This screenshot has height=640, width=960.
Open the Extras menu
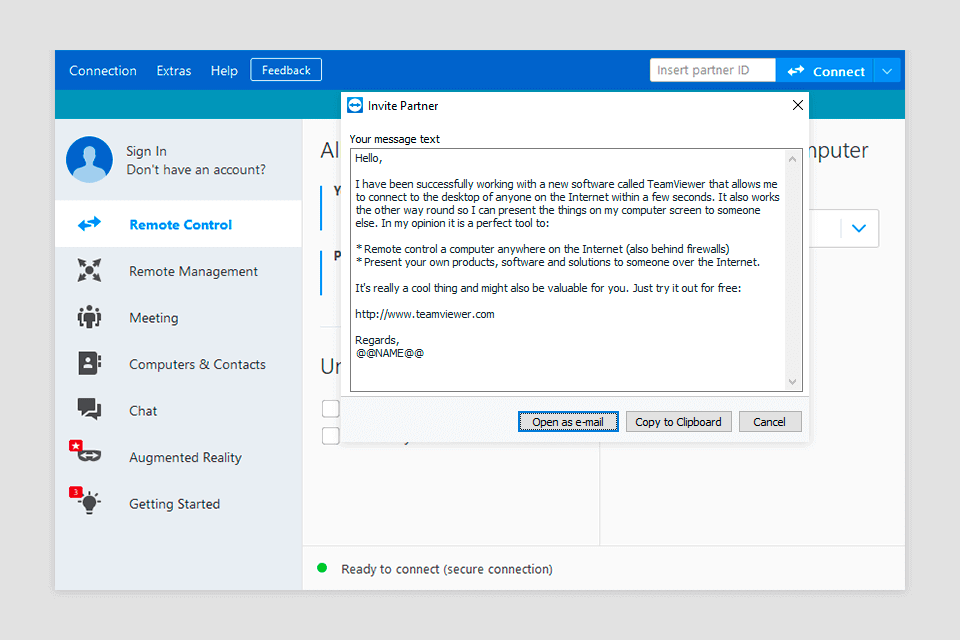tap(174, 70)
